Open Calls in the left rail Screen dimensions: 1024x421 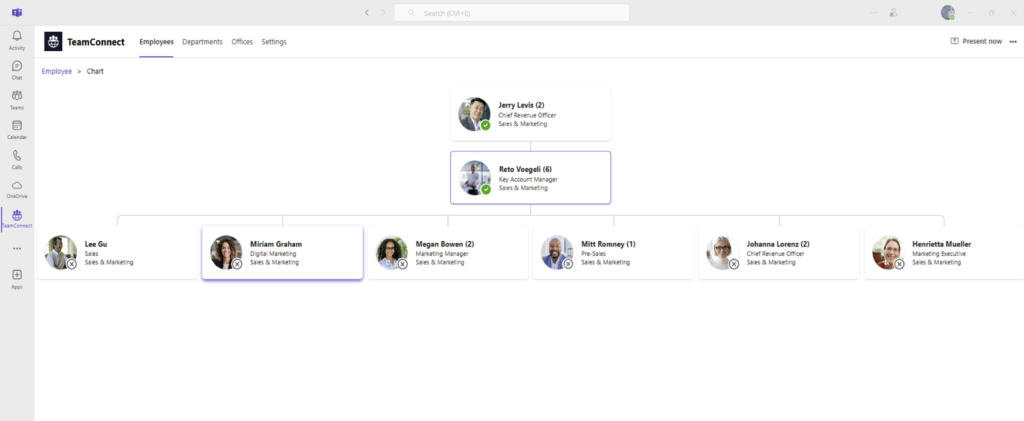tap(17, 159)
